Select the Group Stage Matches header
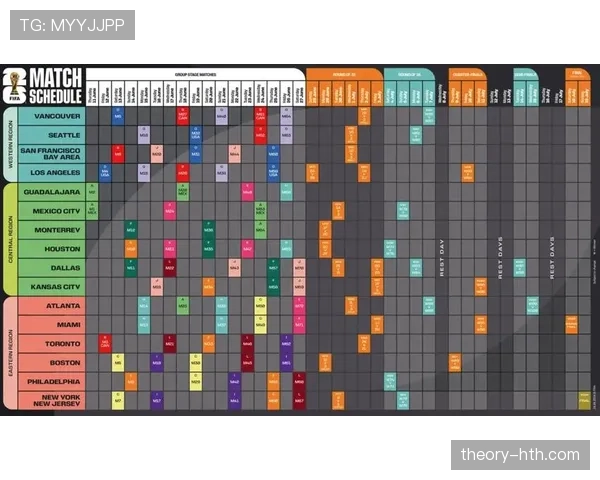This screenshot has width=600, height=480. (196, 74)
